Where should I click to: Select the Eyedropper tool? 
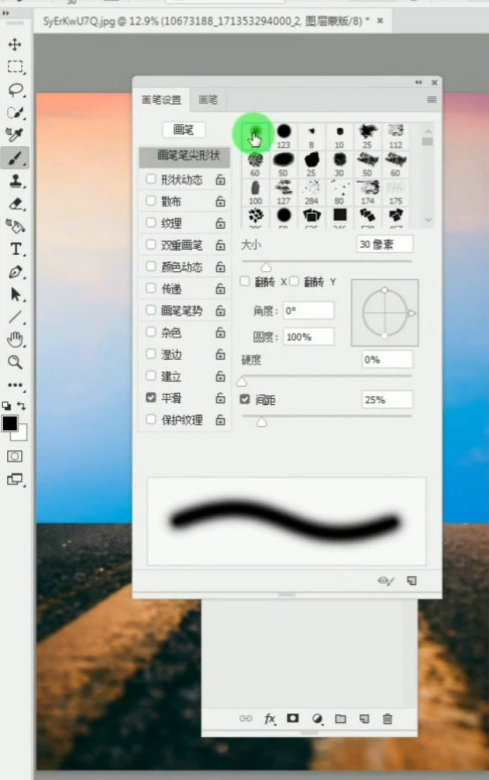tap(15, 134)
